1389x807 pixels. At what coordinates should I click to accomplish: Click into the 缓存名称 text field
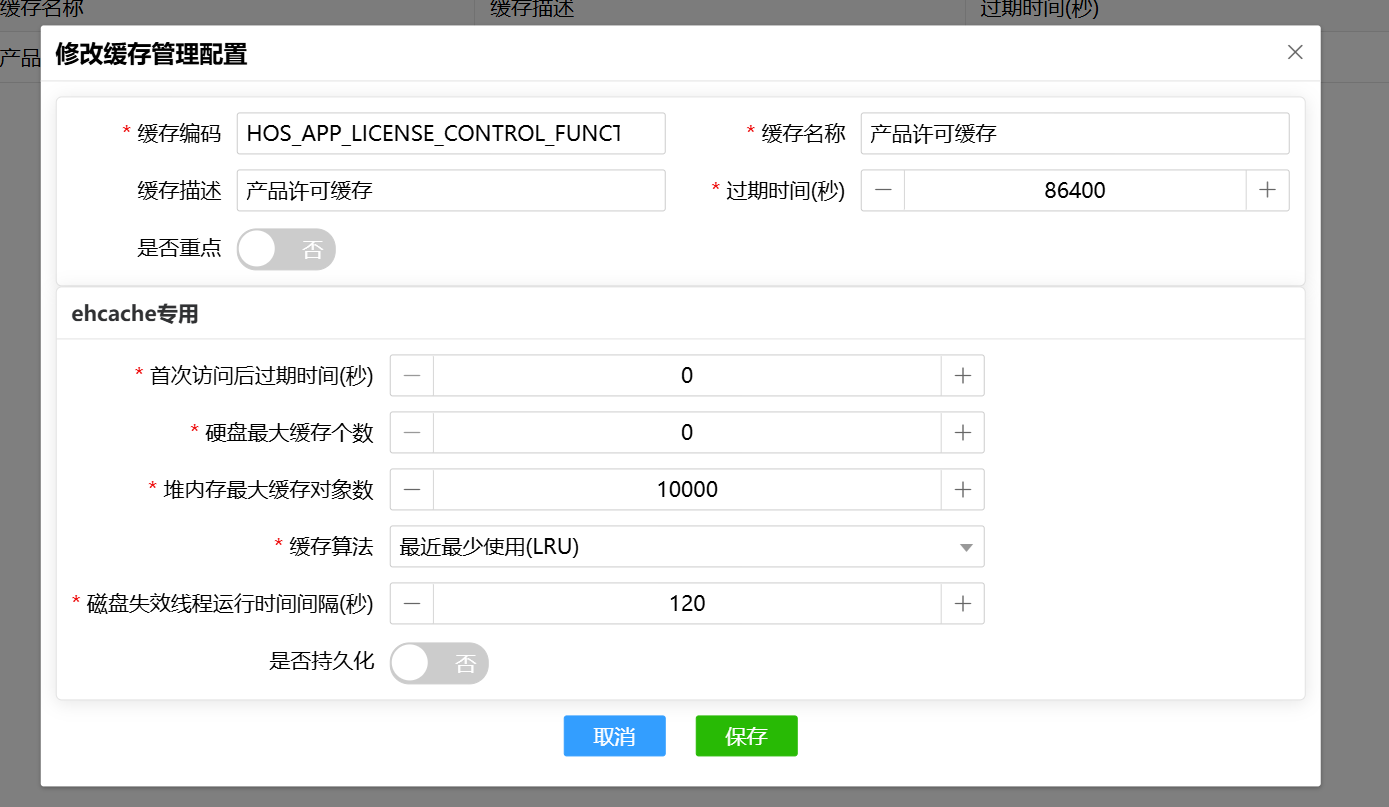[x=1074, y=134]
